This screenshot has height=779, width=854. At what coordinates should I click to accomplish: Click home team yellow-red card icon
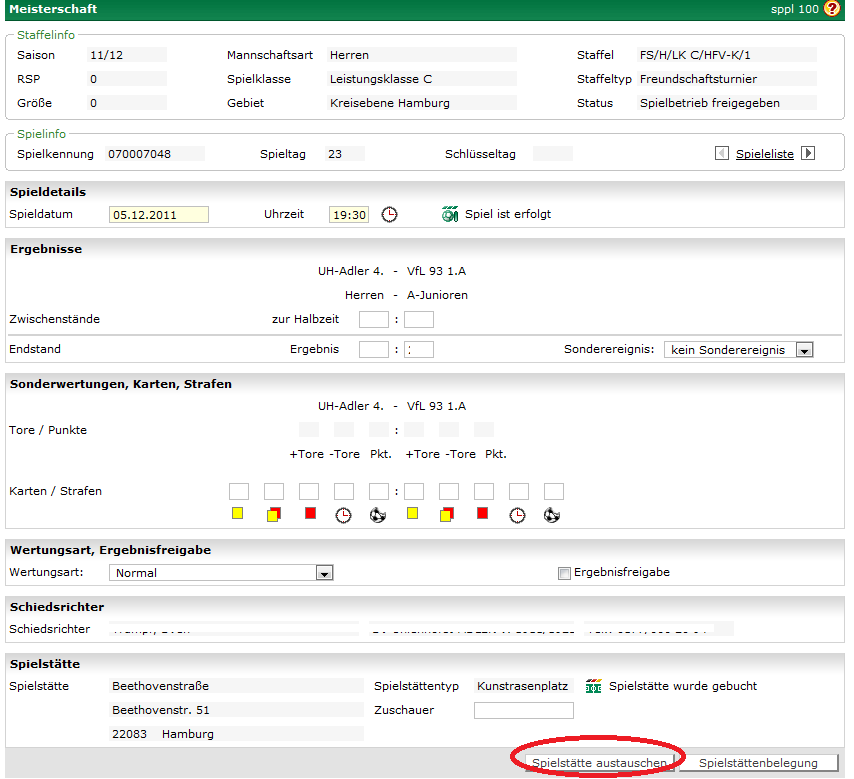tap(274, 514)
